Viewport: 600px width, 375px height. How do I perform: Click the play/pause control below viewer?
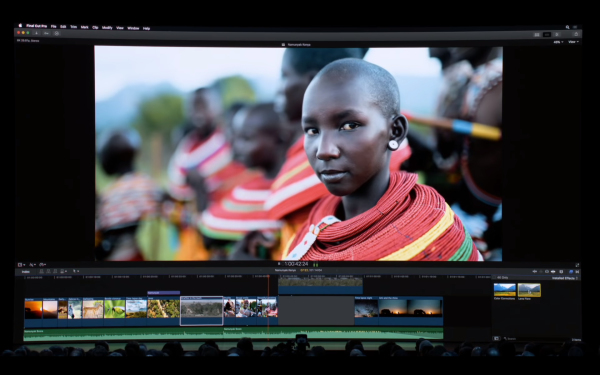(279, 264)
